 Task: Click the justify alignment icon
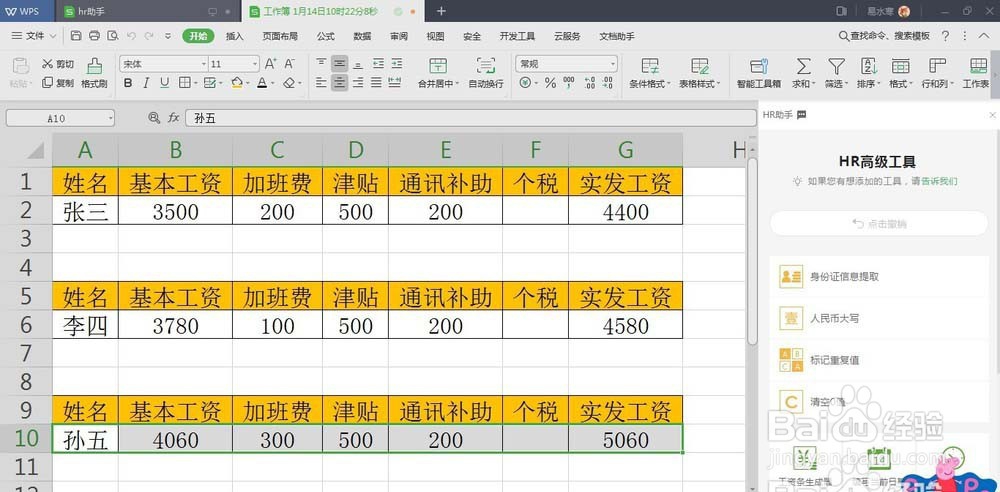click(377, 82)
